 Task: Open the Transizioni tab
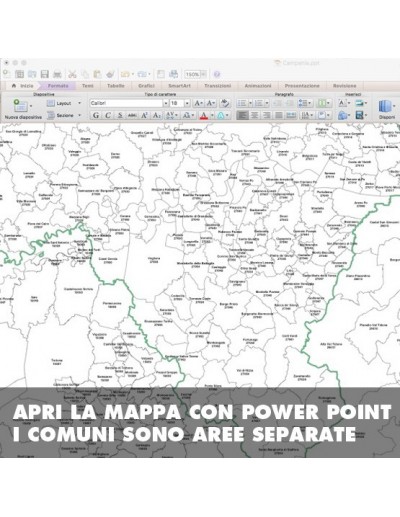tap(217, 86)
